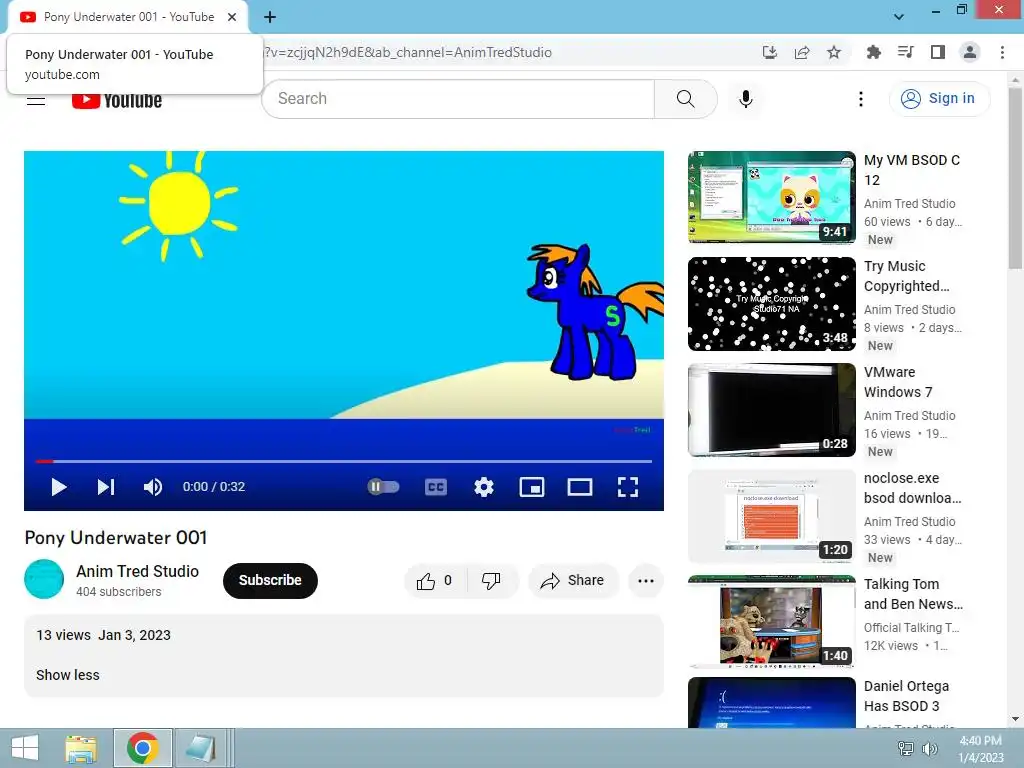The image size is (1024, 768).
Task: Toggle Chrome side panel
Action: click(x=938, y=52)
